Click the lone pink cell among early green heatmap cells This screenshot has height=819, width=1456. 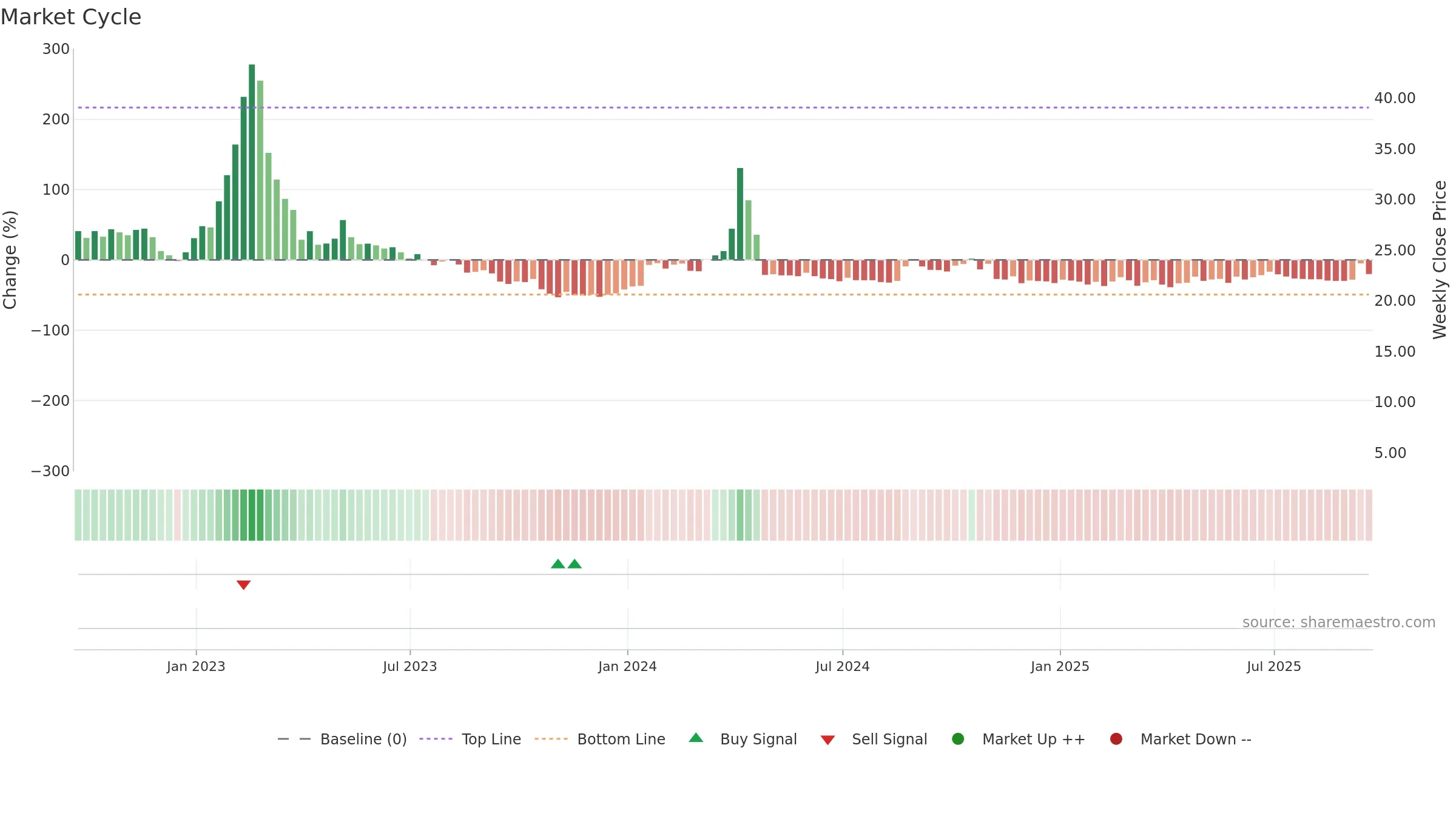click(x=177, y=515)
